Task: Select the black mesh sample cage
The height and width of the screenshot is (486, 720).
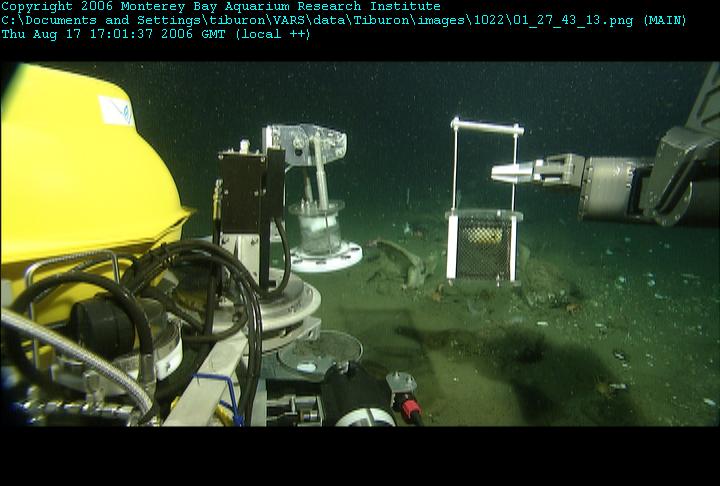Action: 483,248
